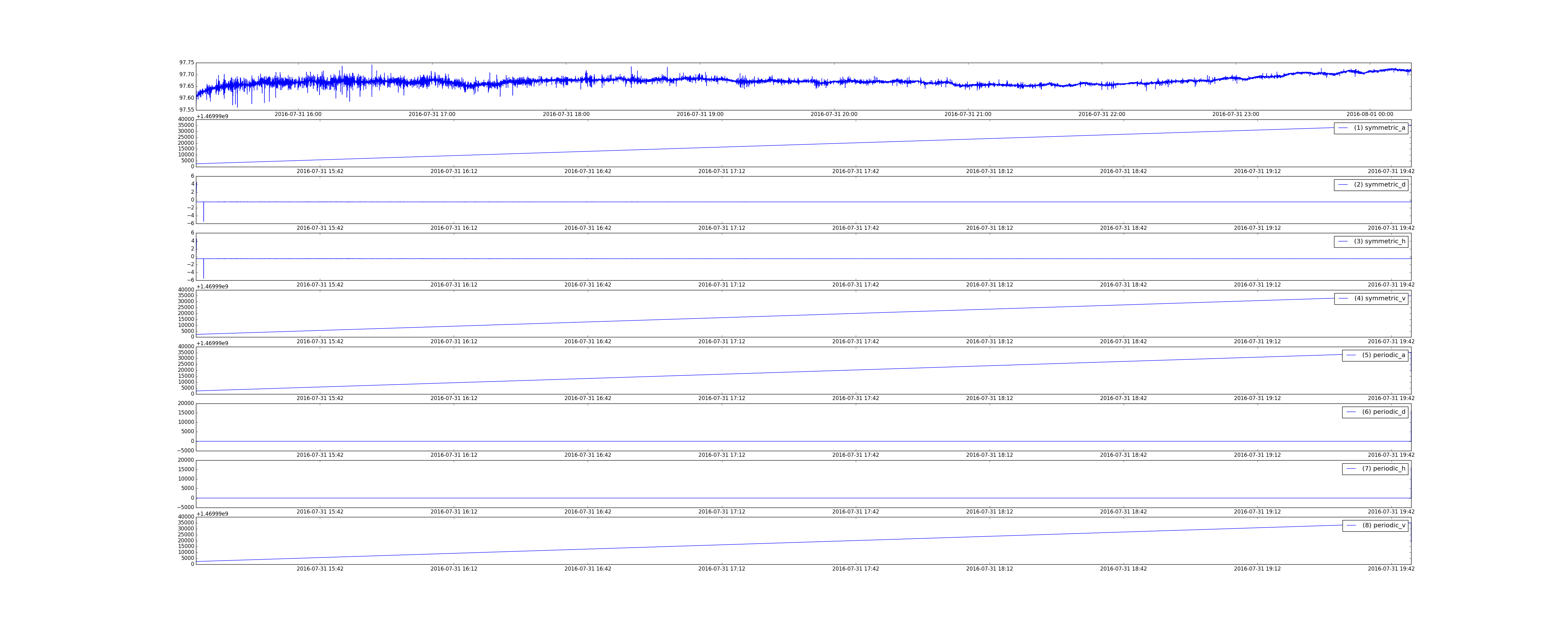Click the 2016-07-31 18:00 tick label
Image resolution: width=1568 pixels, height=627 pixels.
566,114
